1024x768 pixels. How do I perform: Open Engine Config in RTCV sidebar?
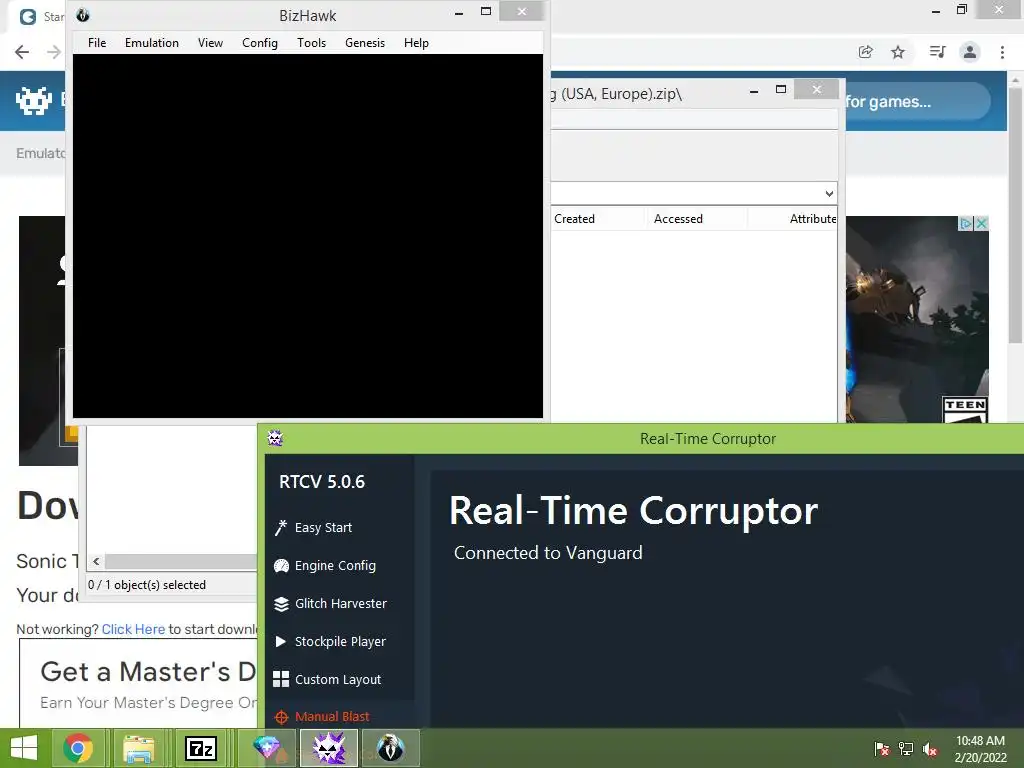(x=335, y=566)
